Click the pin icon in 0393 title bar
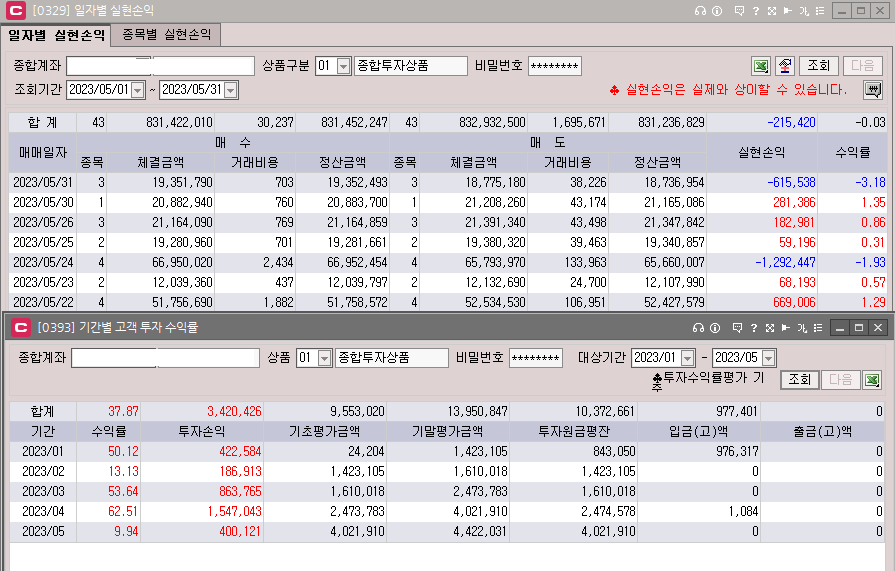The width and height of the screenshot is (895, 571). [x=786, y=328]
